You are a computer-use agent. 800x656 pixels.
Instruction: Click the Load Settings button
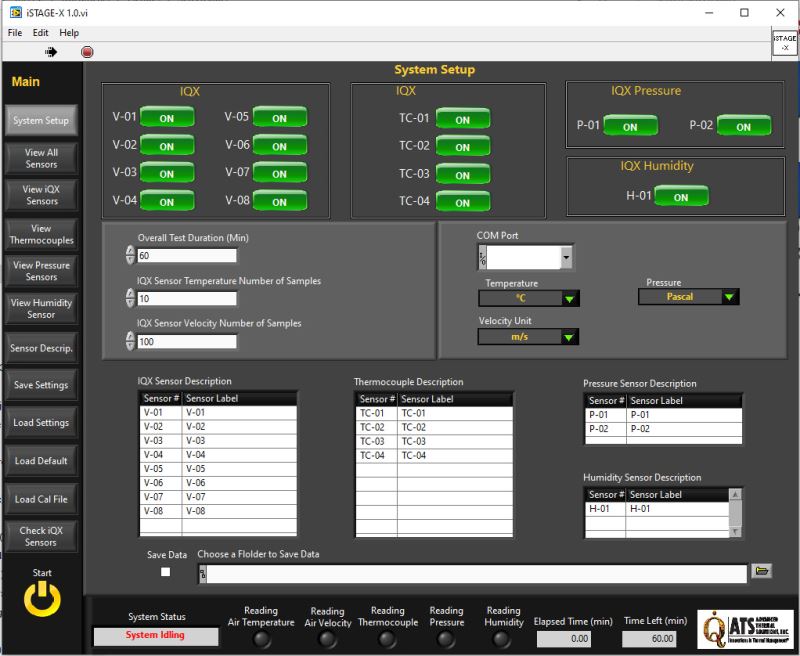(41, 422)
